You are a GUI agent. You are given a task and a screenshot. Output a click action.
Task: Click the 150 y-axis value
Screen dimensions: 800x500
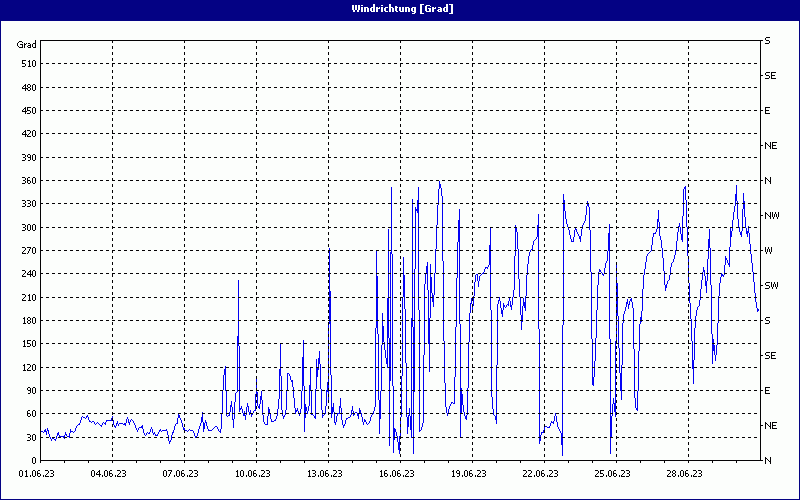click(29, 344)
